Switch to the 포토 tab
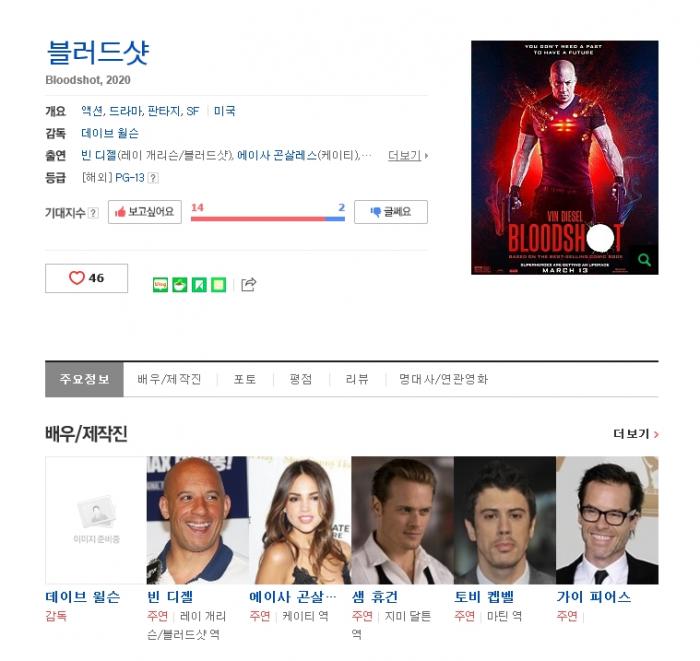The image size is (700, 661). (245, 379)
